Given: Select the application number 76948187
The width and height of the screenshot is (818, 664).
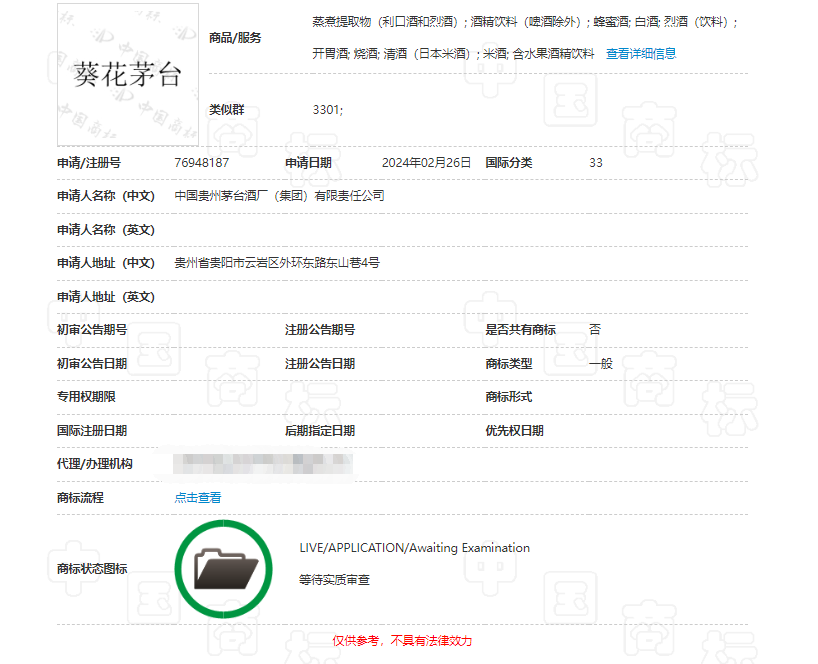Looking at the screenshot, I should click(x=201, y=163).
